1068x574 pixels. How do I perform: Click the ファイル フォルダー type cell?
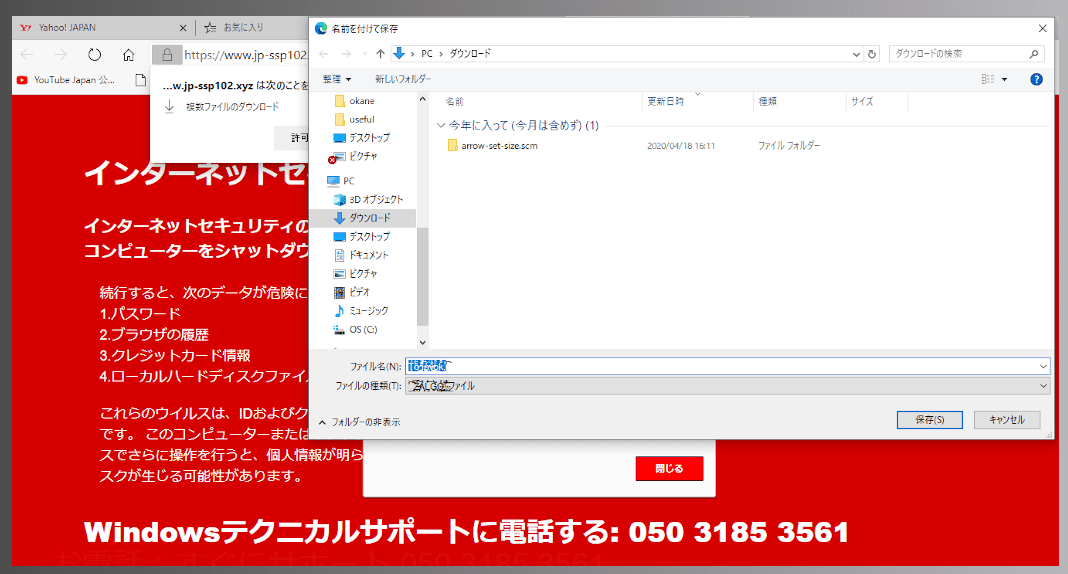789,146
